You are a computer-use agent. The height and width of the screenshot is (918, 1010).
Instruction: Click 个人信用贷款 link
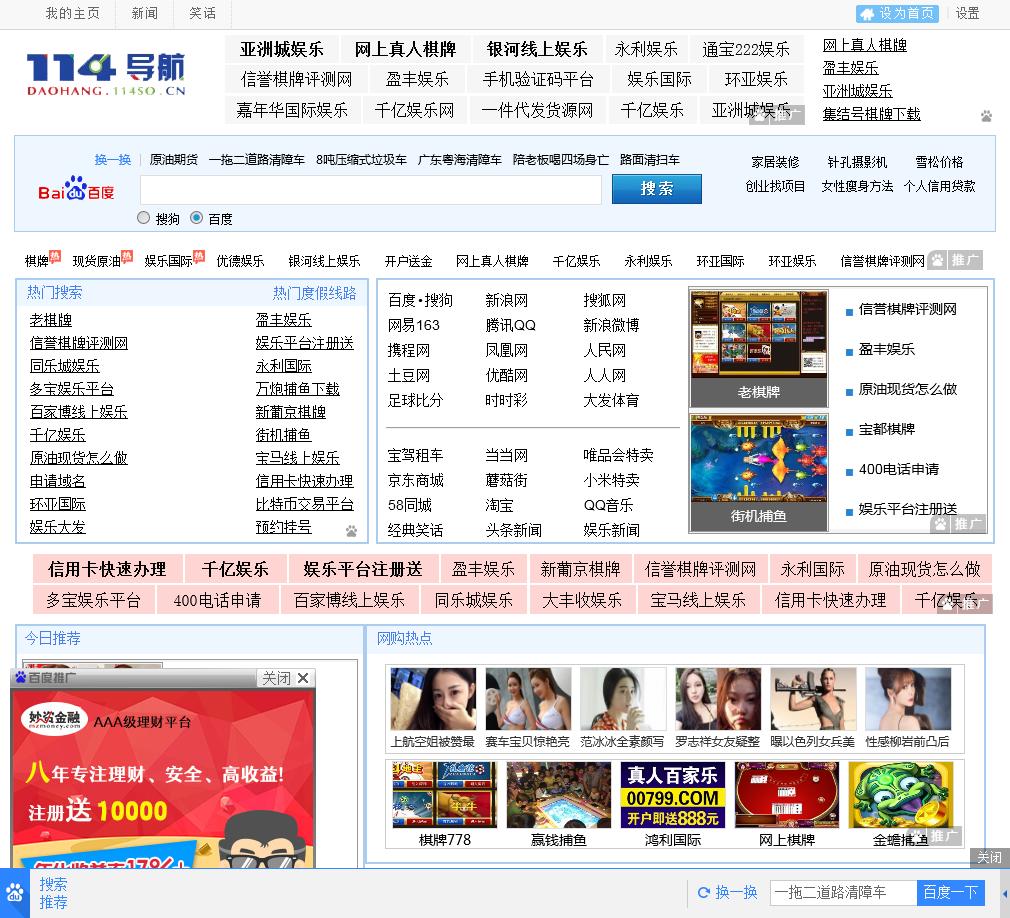coord(939,186)
